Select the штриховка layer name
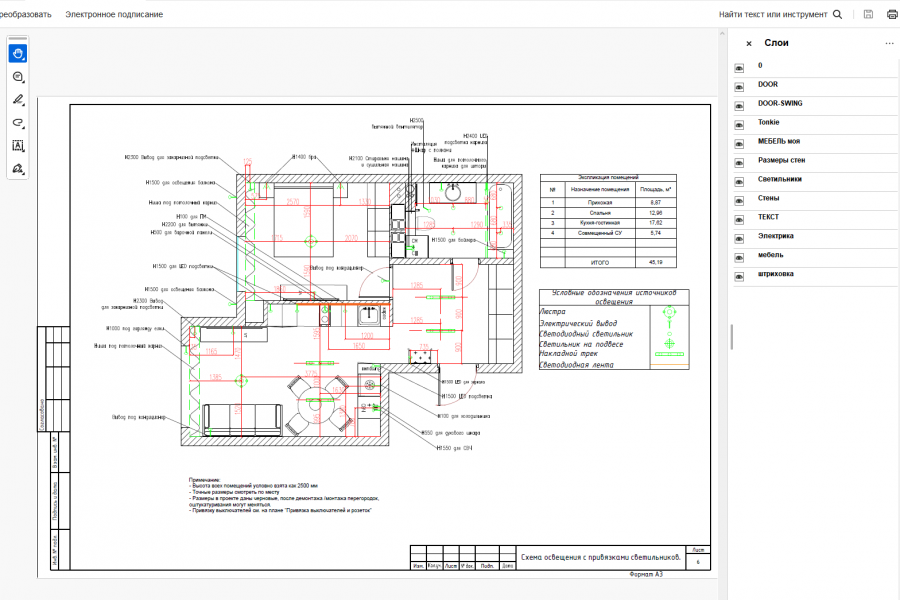 tap(775, 274)
